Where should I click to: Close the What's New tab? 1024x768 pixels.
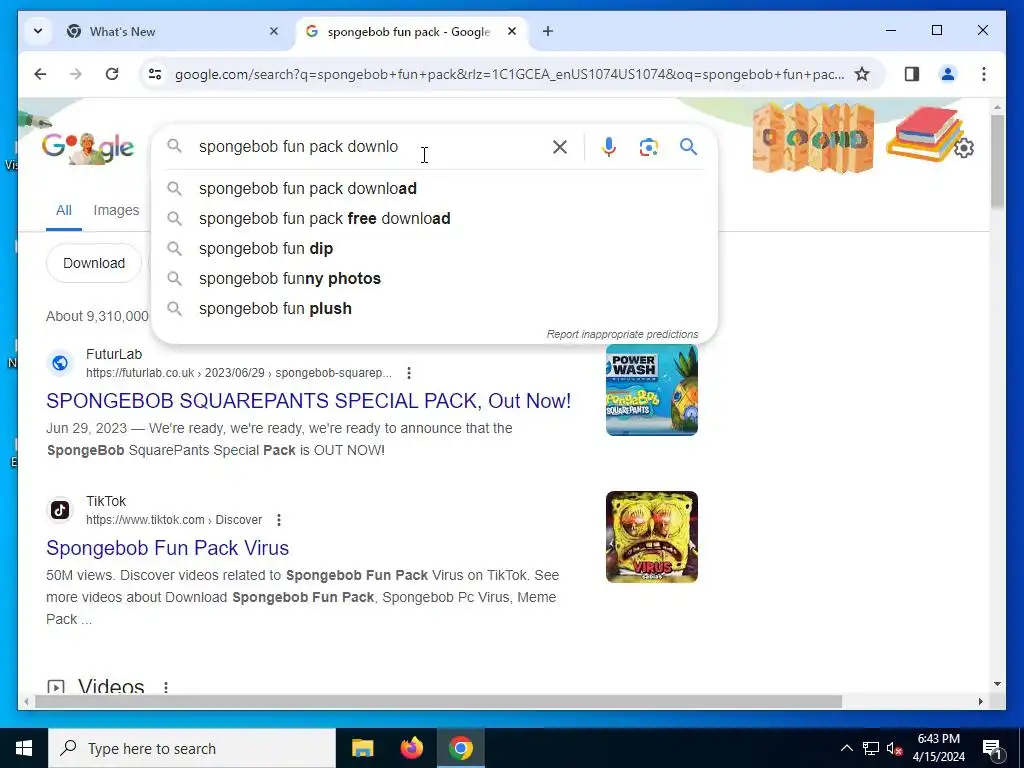point(274,31)
